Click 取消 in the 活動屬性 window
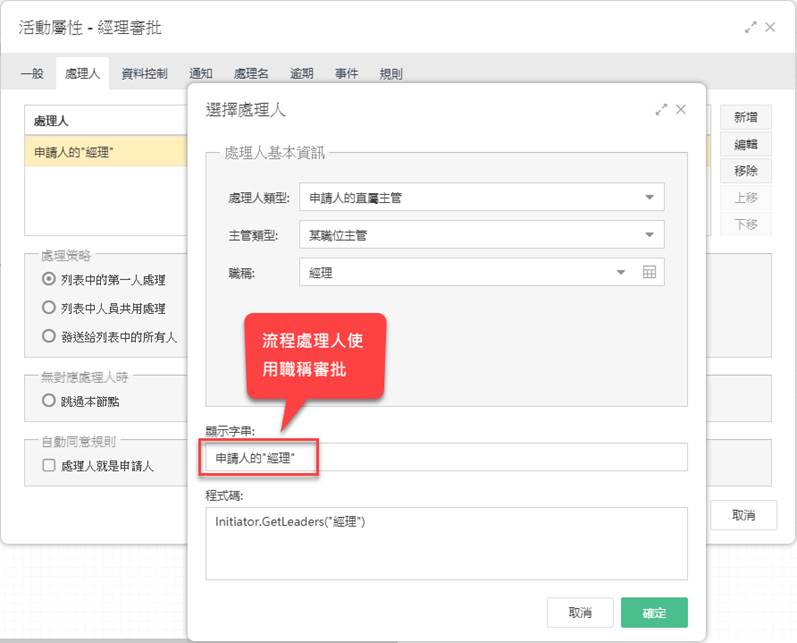Screen dimensions: 797x643 click(743, 515)
